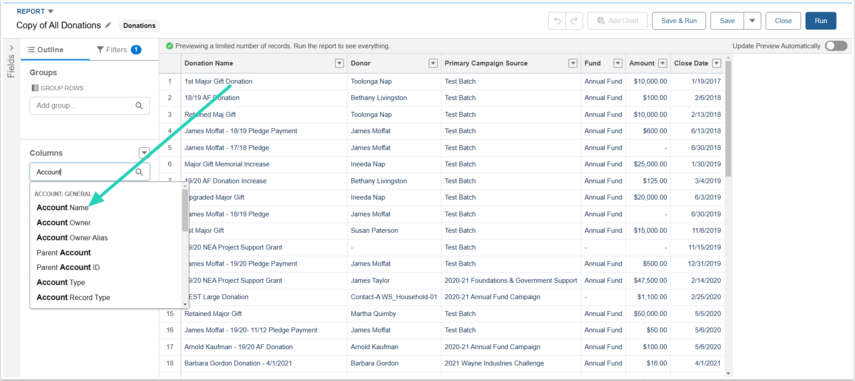Click the undo arrow icon
Screen dimensions: 855x381
pos(557,21)
